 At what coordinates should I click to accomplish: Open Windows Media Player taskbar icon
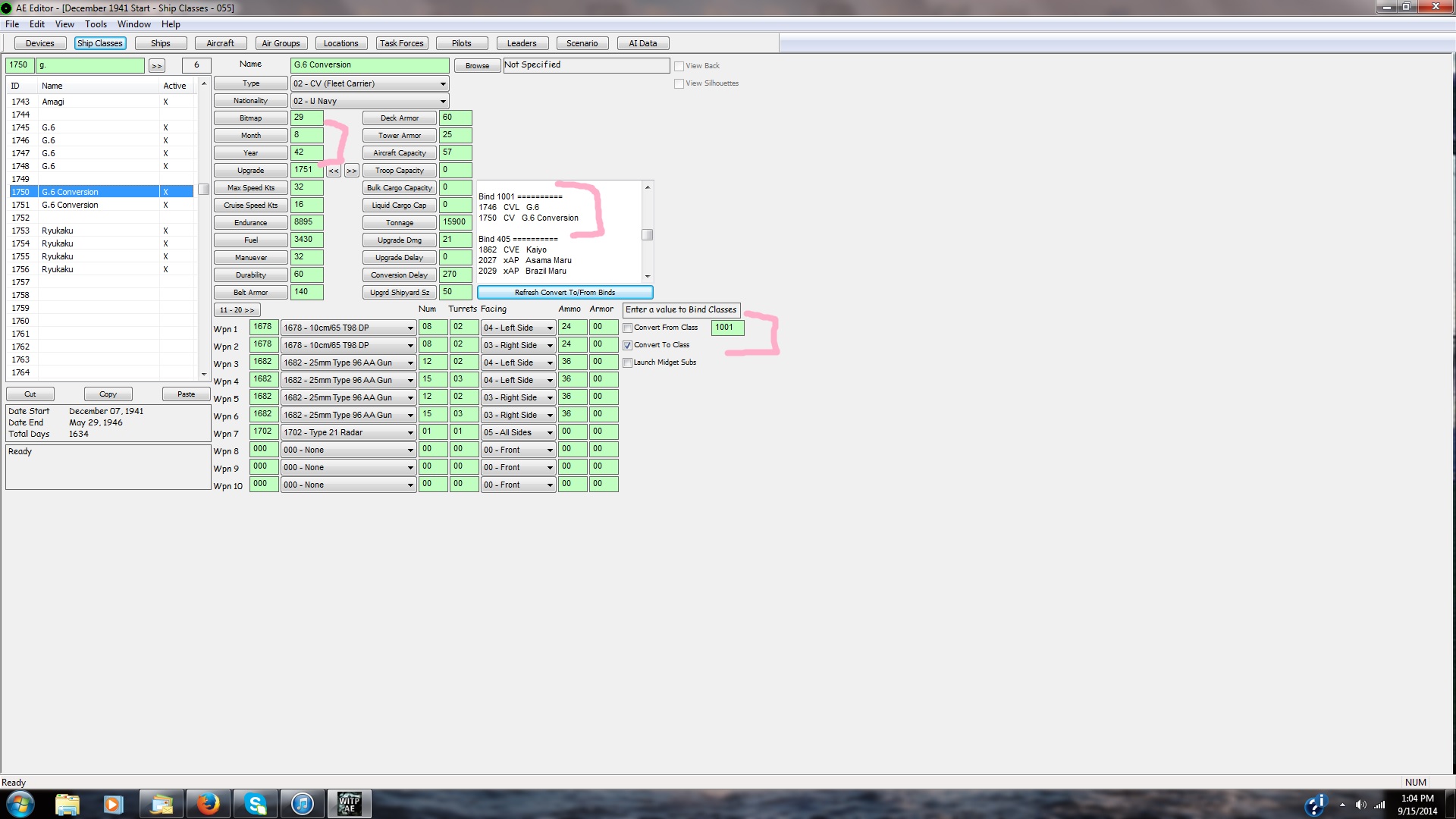click(114, 803)
